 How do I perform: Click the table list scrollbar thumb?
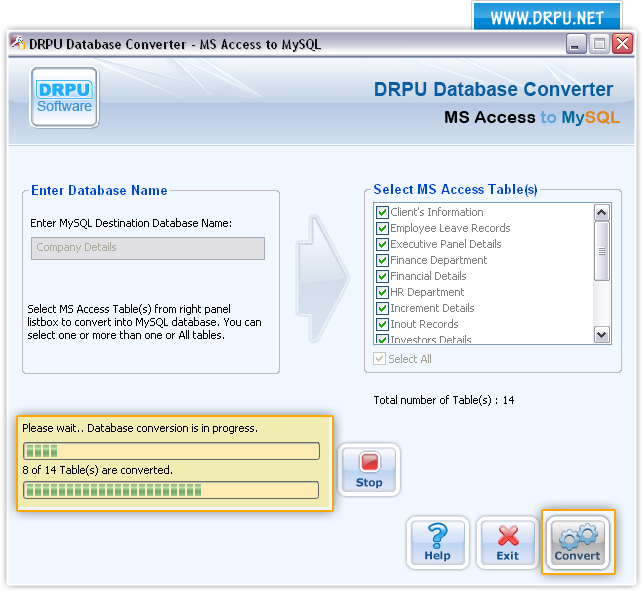click(602, 251)
